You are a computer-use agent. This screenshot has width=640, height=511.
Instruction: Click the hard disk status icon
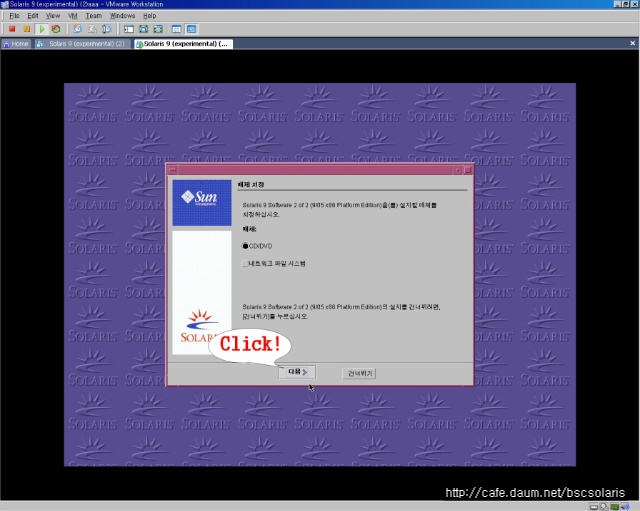(594, 507)
